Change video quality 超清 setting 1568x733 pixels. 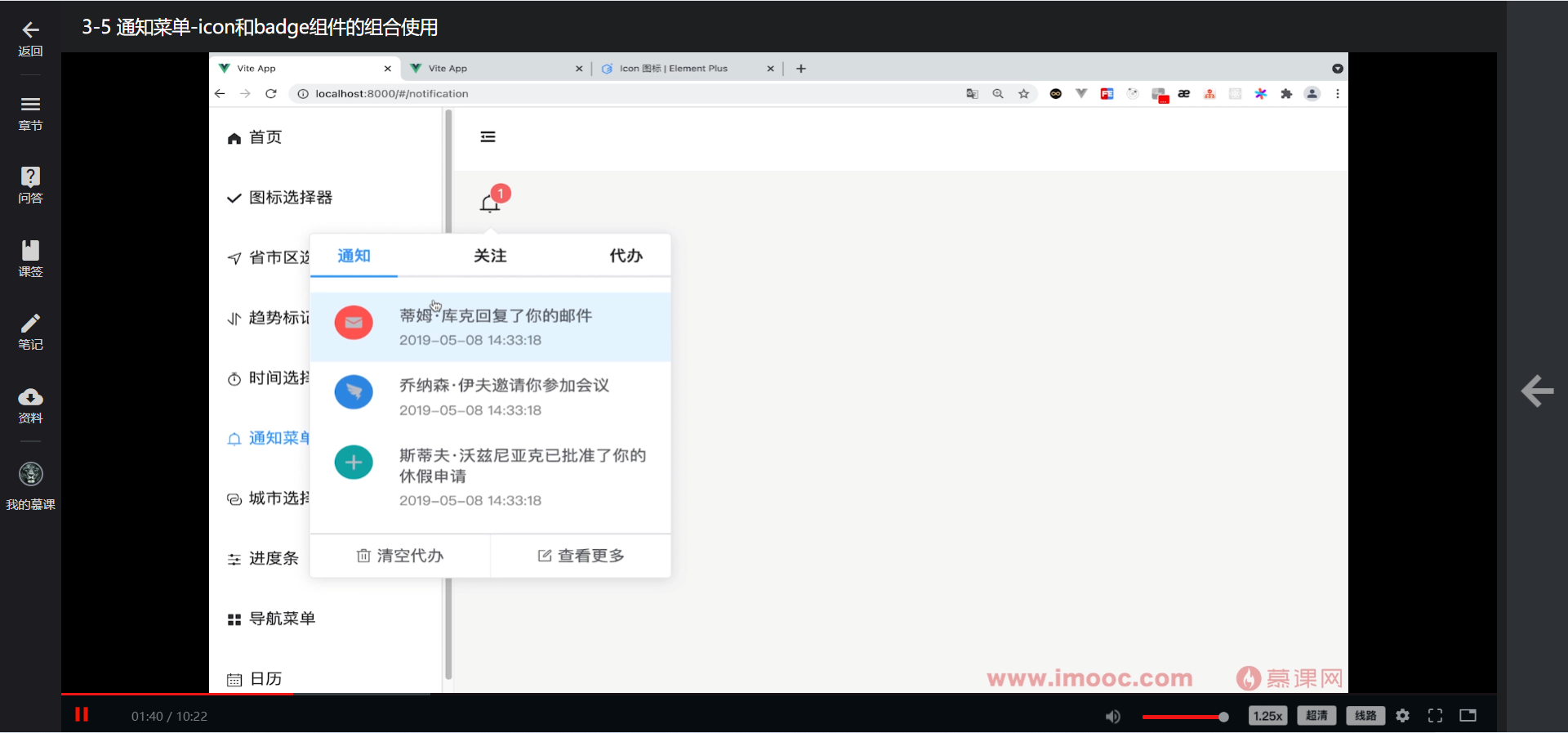tap(1316, 716)
